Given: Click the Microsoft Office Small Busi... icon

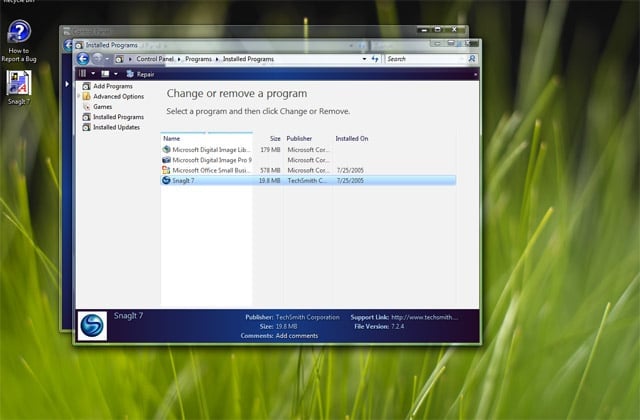Looking at the screenshot, I should pos(166,170).
